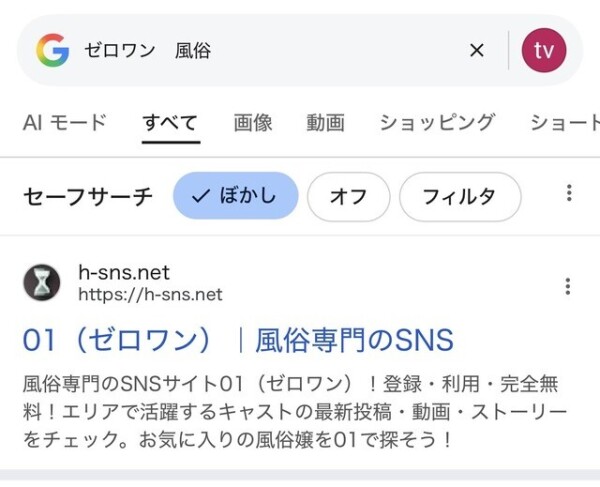Click the h-sns.net site name
The height and width of the screenshot is (487, 600).
tap(124, 273)
